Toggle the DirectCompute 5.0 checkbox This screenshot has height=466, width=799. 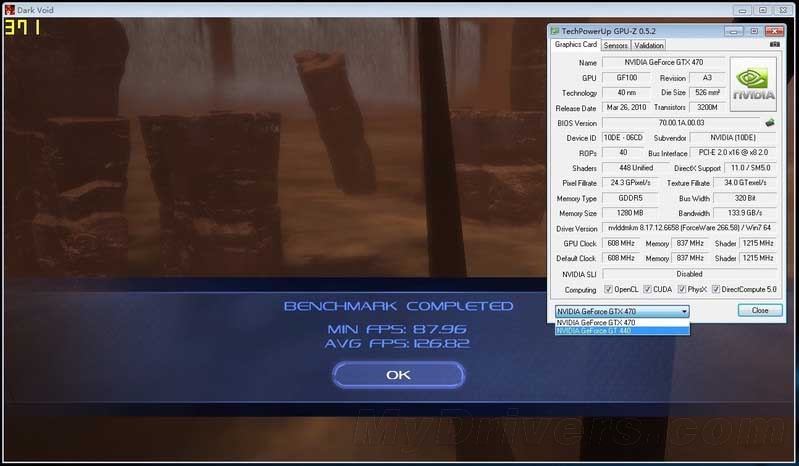pyautogui.click(x=715, y=289)
